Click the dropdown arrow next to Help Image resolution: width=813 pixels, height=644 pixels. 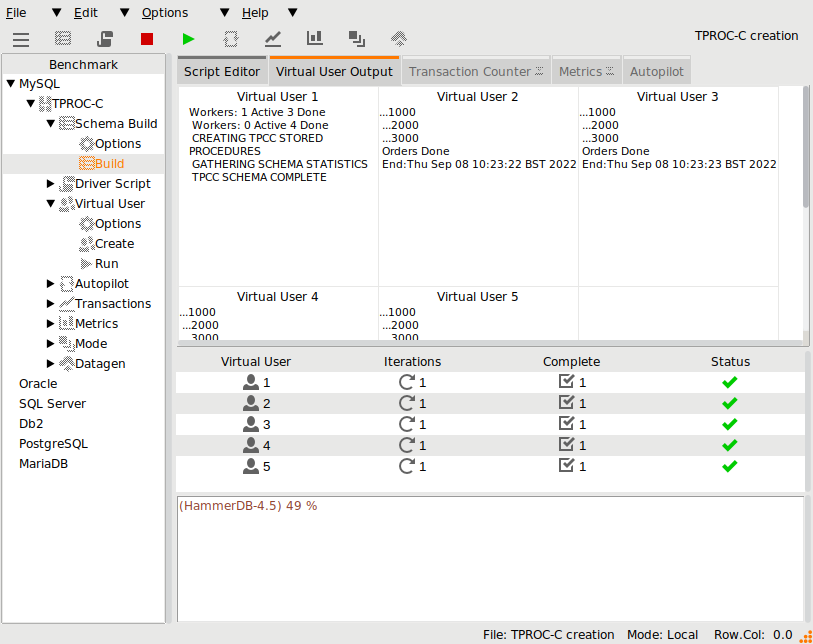293,12
